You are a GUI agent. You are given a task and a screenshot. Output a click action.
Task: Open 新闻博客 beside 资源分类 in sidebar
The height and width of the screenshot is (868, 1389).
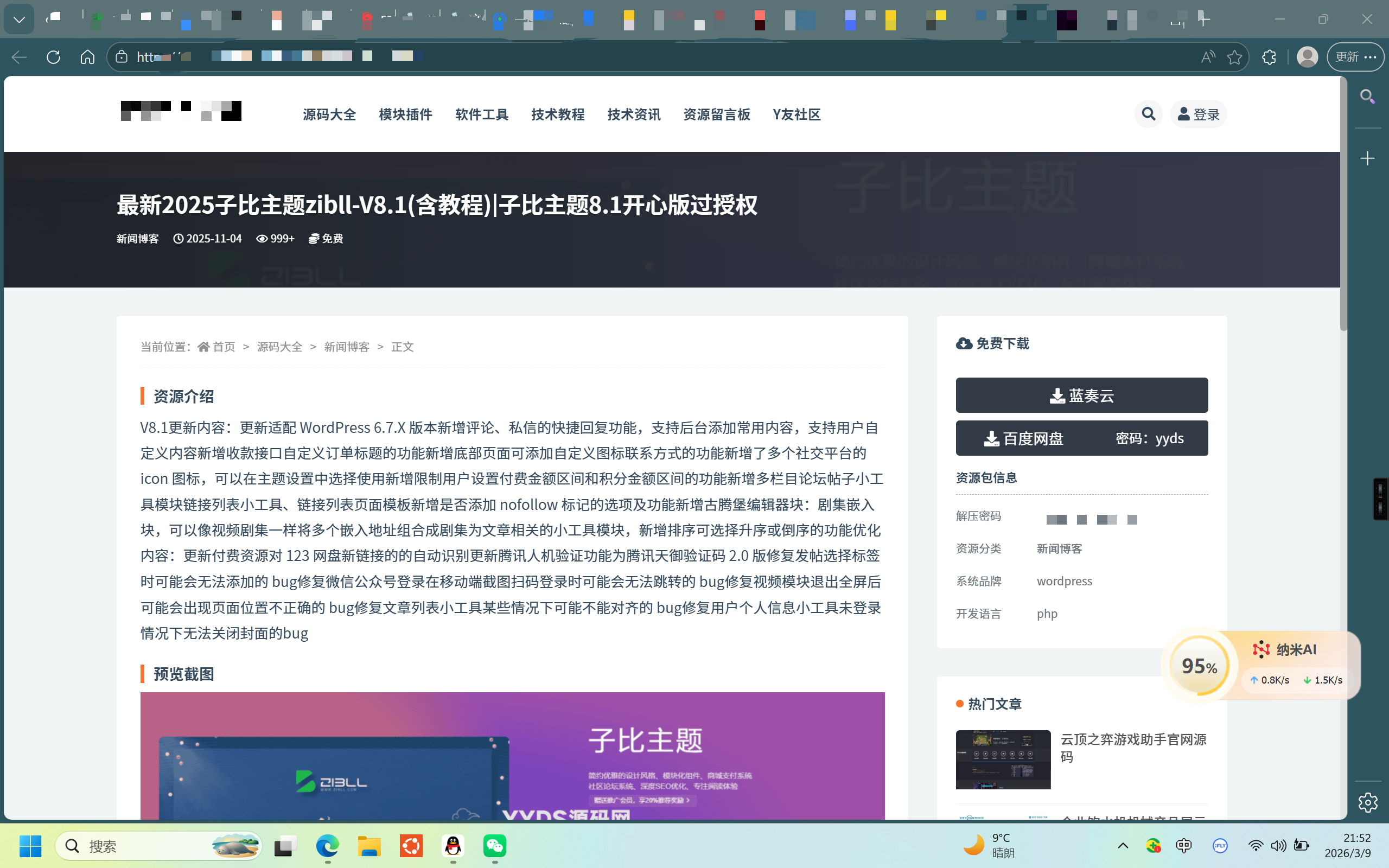(x=1059, y=549)
